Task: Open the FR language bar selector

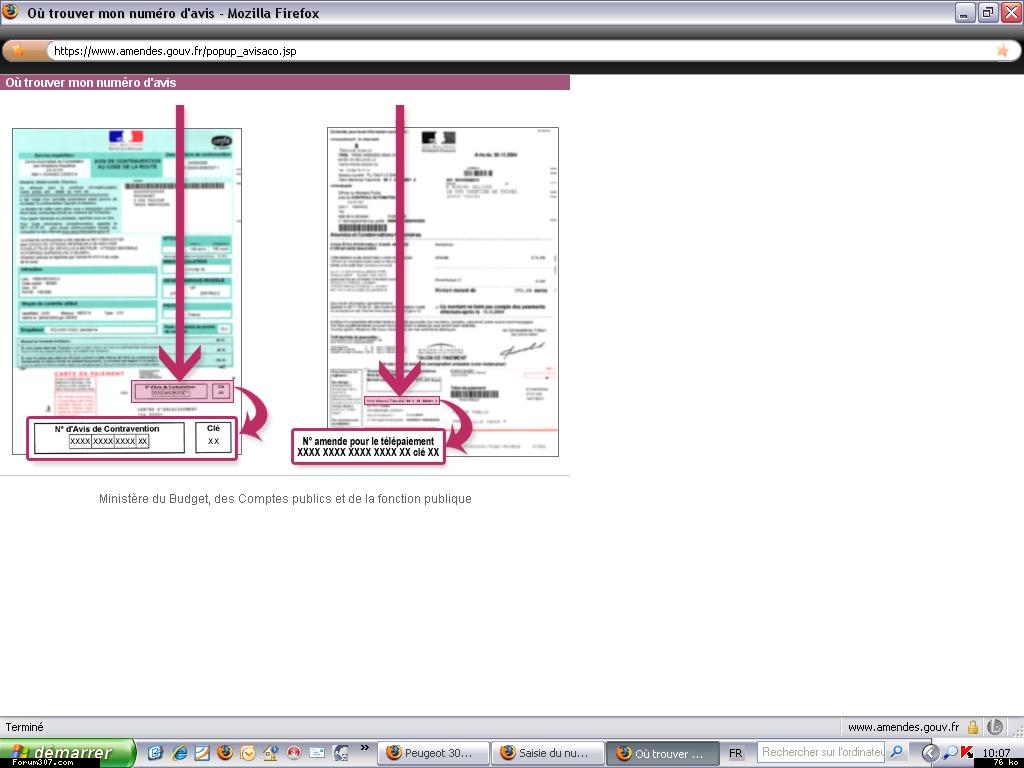Action: tap(736, 753)
